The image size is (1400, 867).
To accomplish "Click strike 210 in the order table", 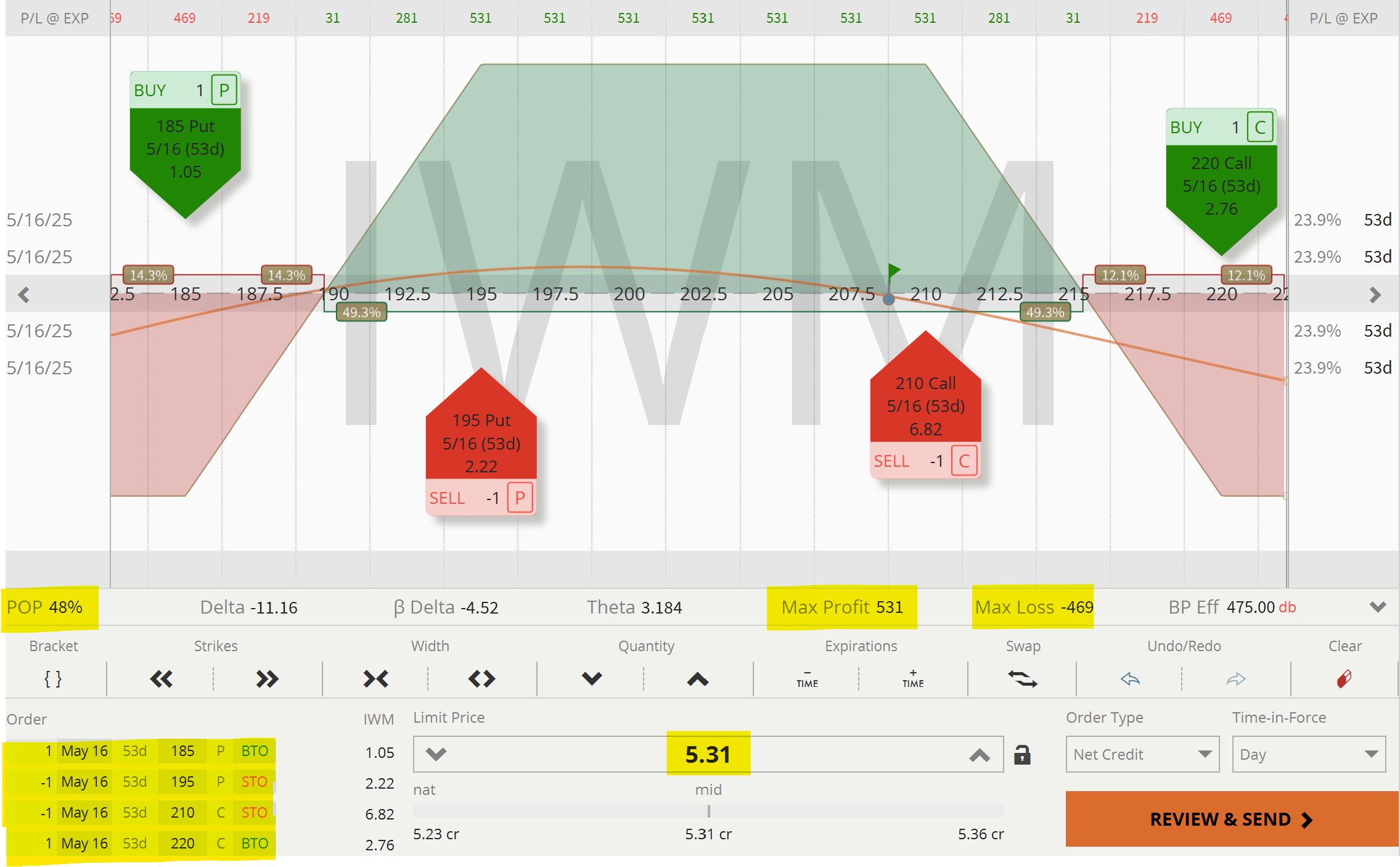I will point(182,813).
